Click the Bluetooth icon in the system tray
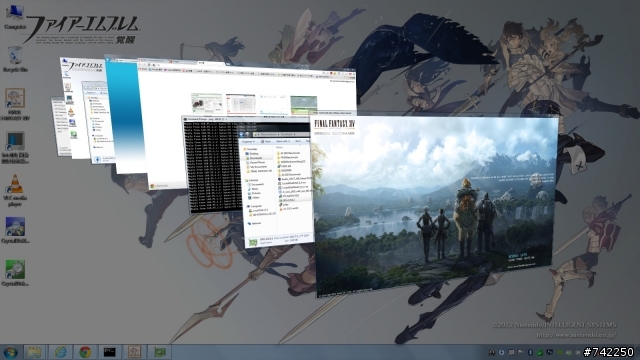This screenshot has height=360, width=640. (x=530, y=352)
